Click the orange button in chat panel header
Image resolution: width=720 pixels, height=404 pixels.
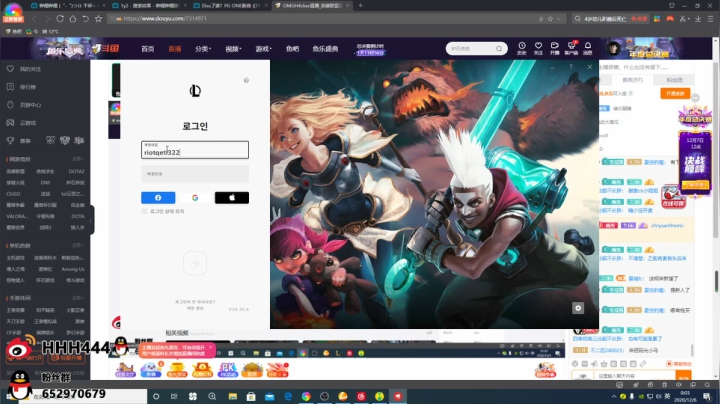[x=675, y=93]
